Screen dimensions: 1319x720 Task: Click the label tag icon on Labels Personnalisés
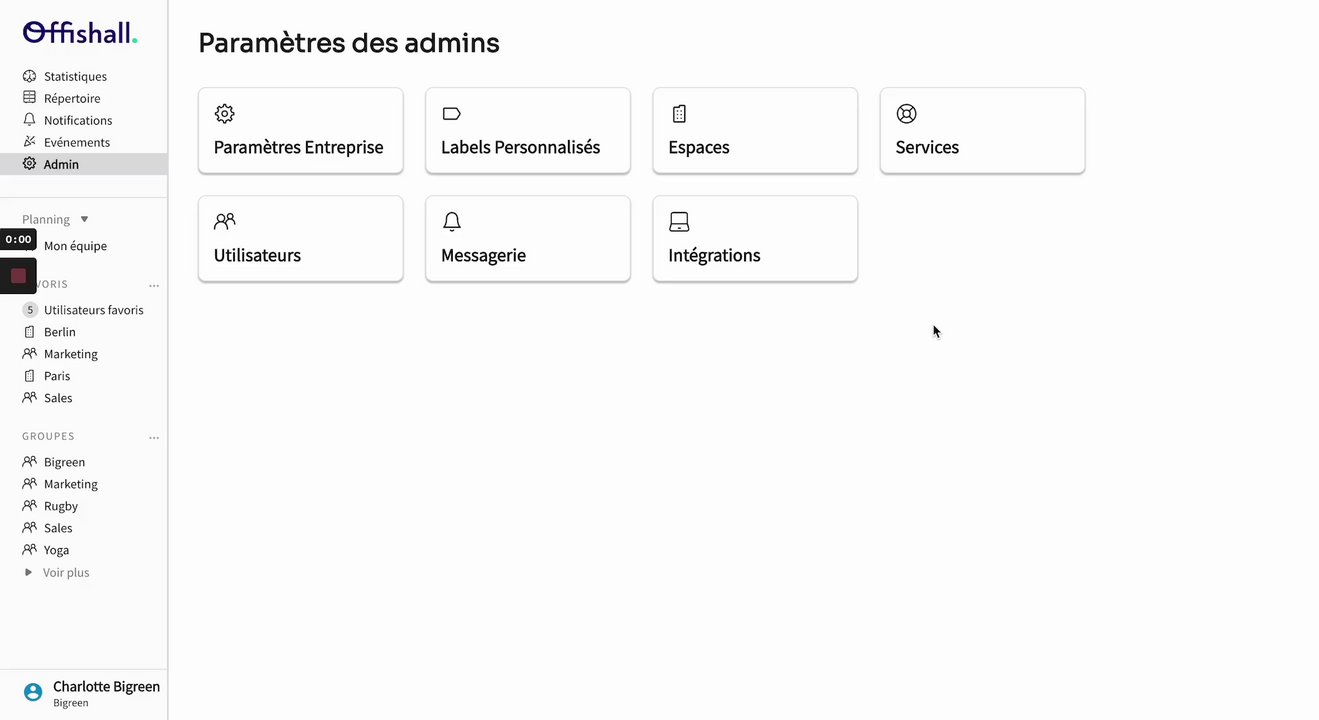point(451,114)
